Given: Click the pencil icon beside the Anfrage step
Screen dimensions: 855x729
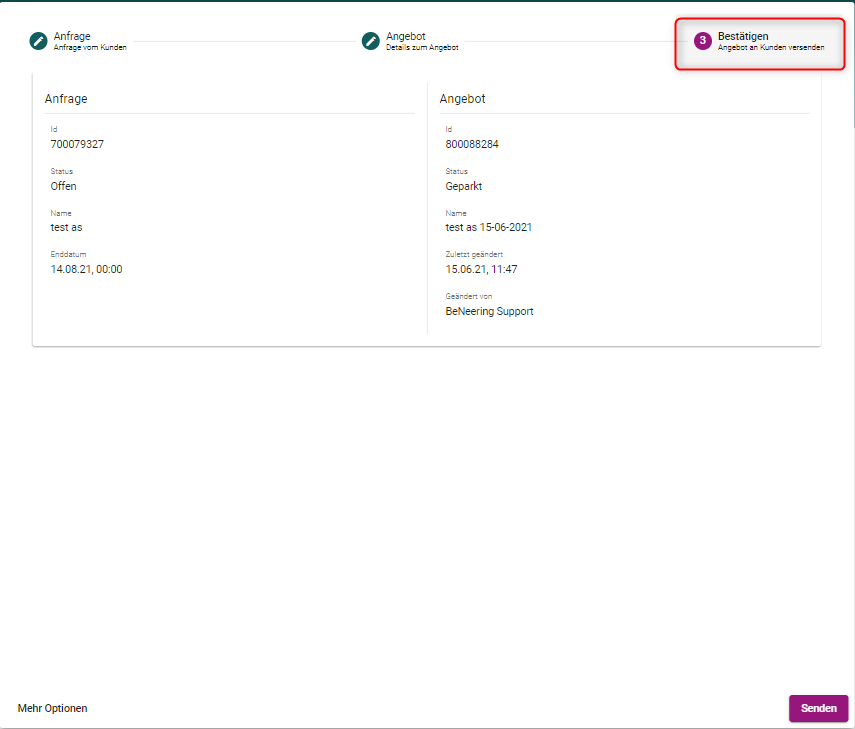Looking at the screenshot, I should tap(39, 41).
